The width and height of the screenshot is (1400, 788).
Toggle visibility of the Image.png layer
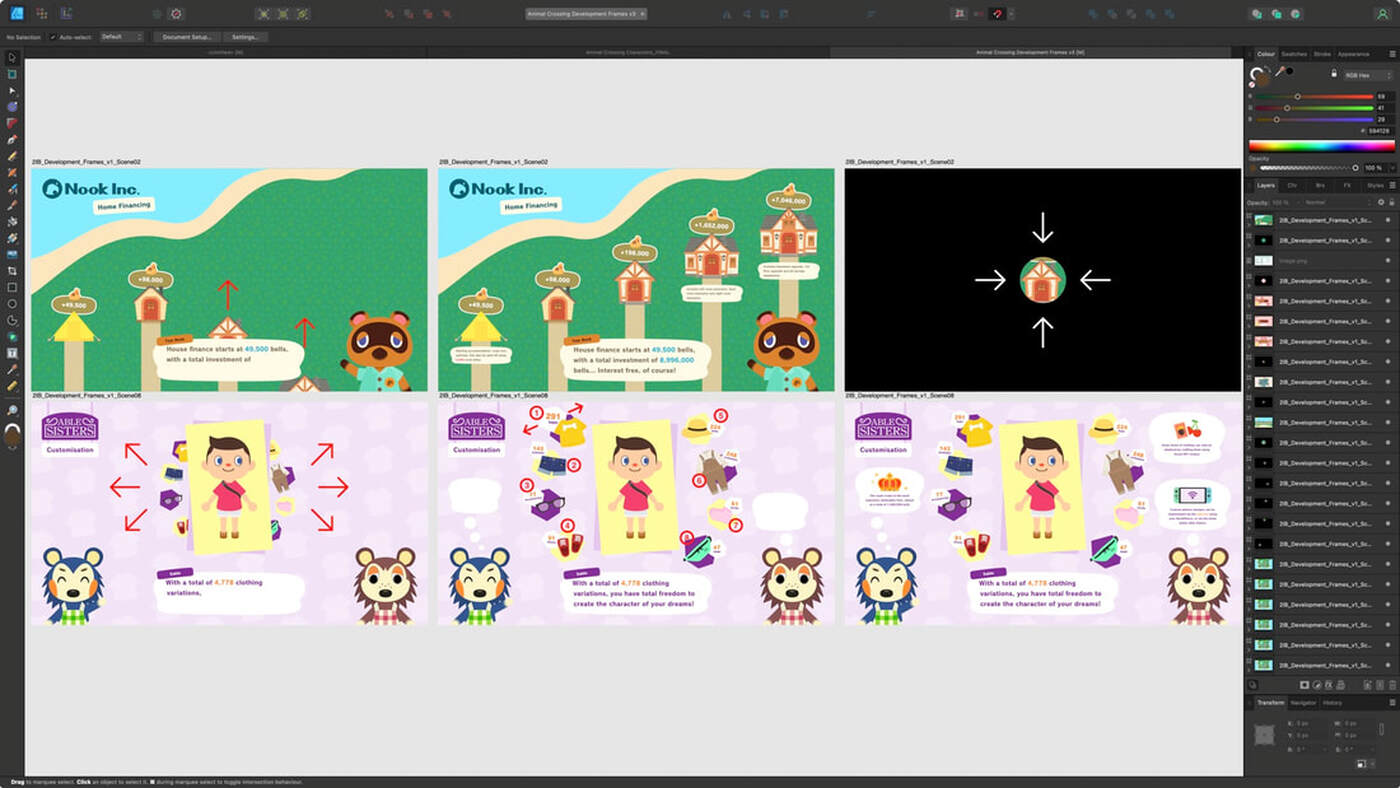coord(1388,260)
